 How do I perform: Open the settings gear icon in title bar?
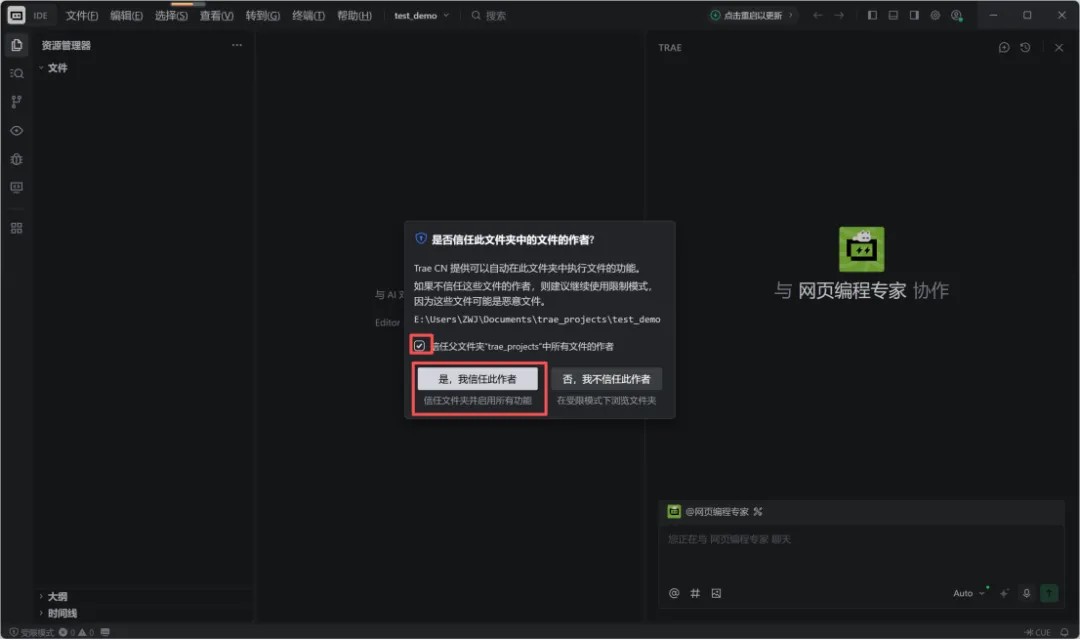935,15
